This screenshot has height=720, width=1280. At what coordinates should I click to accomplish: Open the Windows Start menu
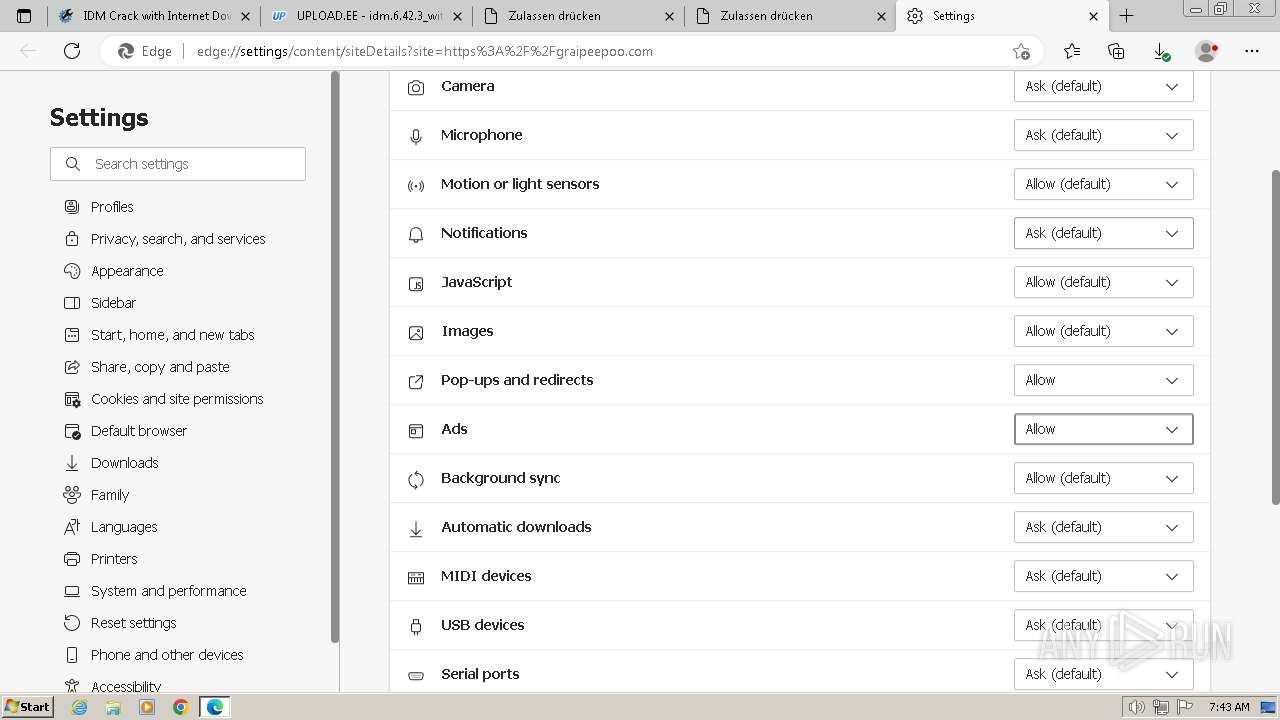[27, 707]
